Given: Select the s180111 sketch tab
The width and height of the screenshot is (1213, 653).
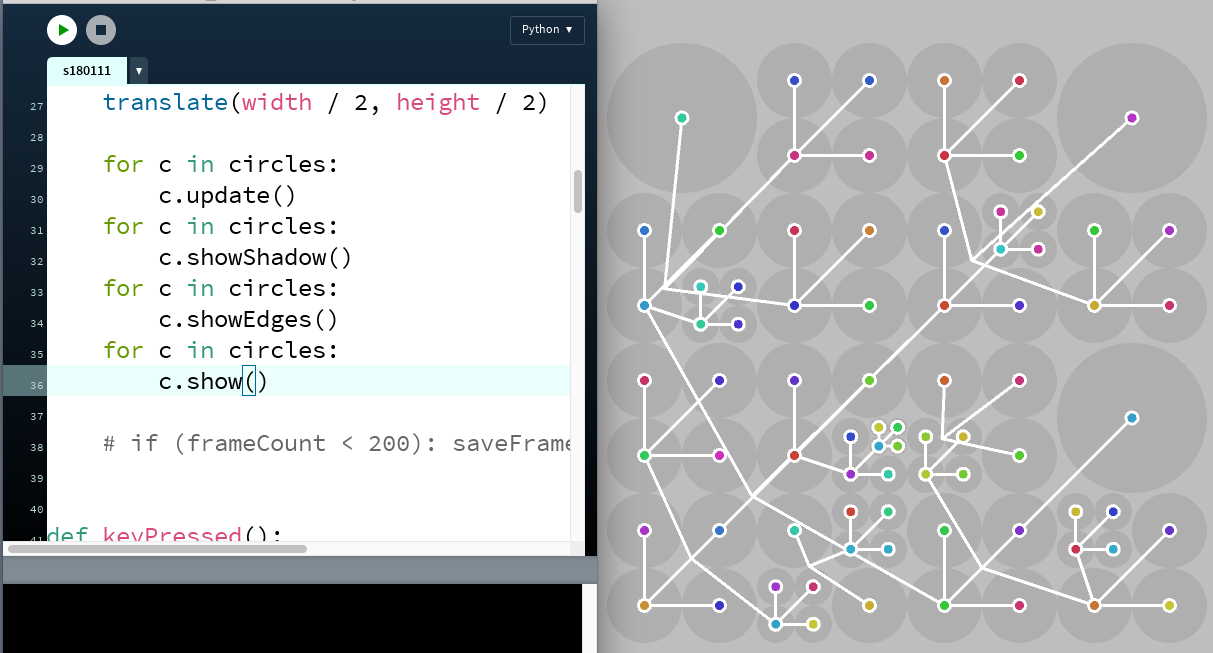Looking at the screenshot, I should [86, 71].
